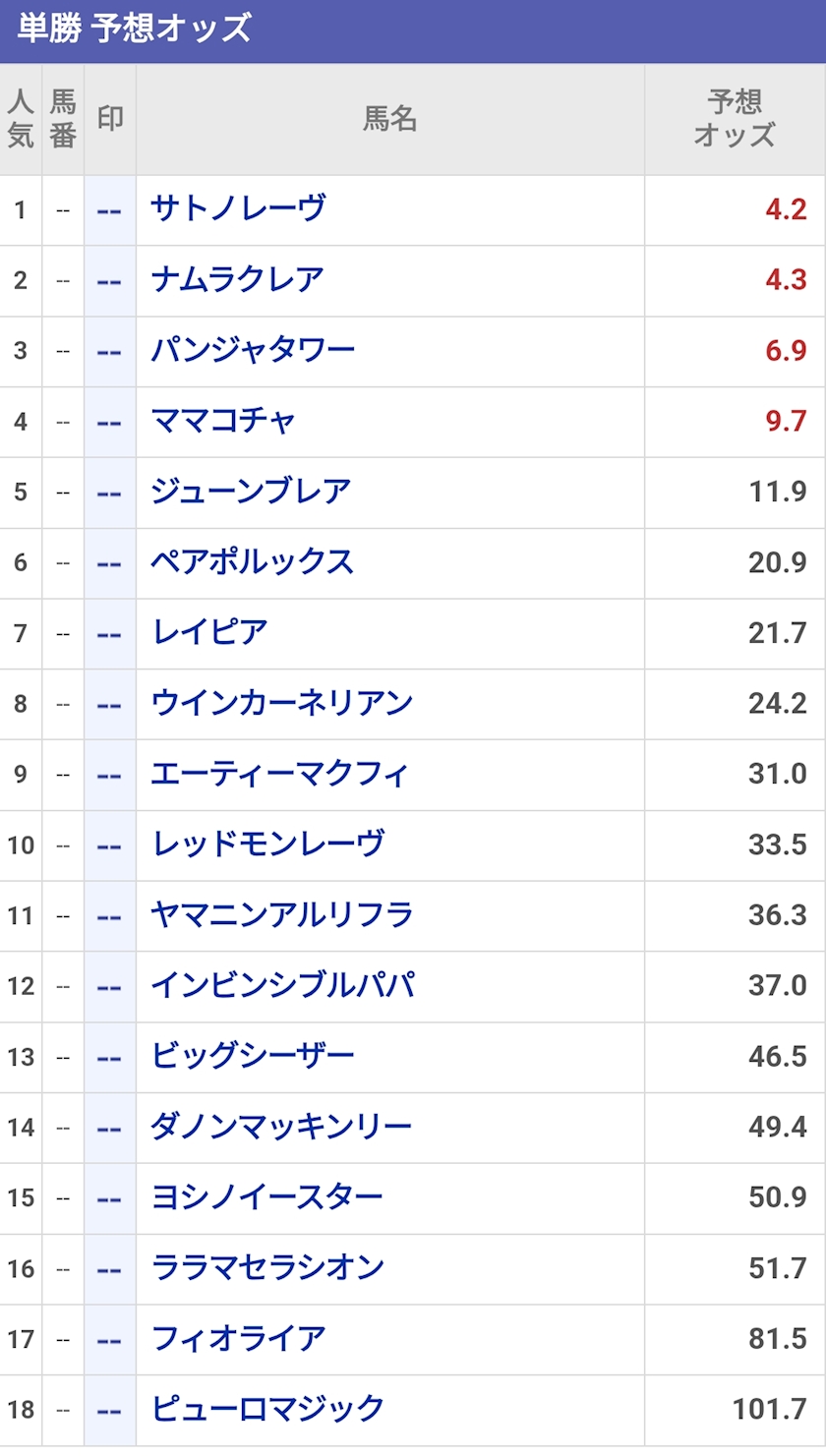Set mark for サトノレーヴ row
The image size is (826, 1456).
click(x=109, y=210)
